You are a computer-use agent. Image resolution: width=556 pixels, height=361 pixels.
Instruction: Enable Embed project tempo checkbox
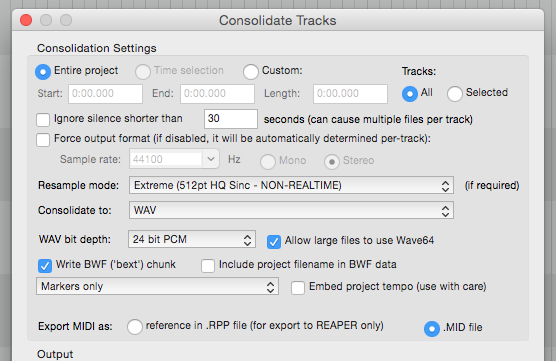click(x=298, y=288)
